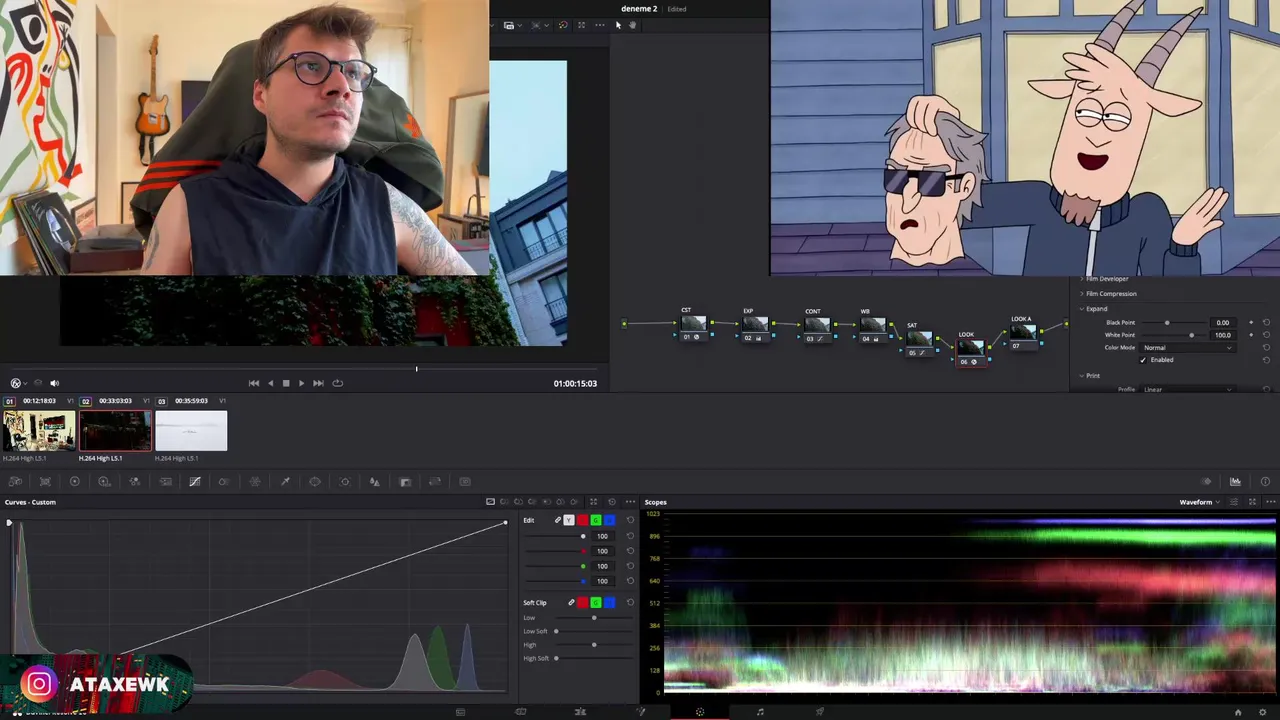Switch to the Deliver page tab
Viewport: 1280px width, 720px height.
(x=820, y=712)
